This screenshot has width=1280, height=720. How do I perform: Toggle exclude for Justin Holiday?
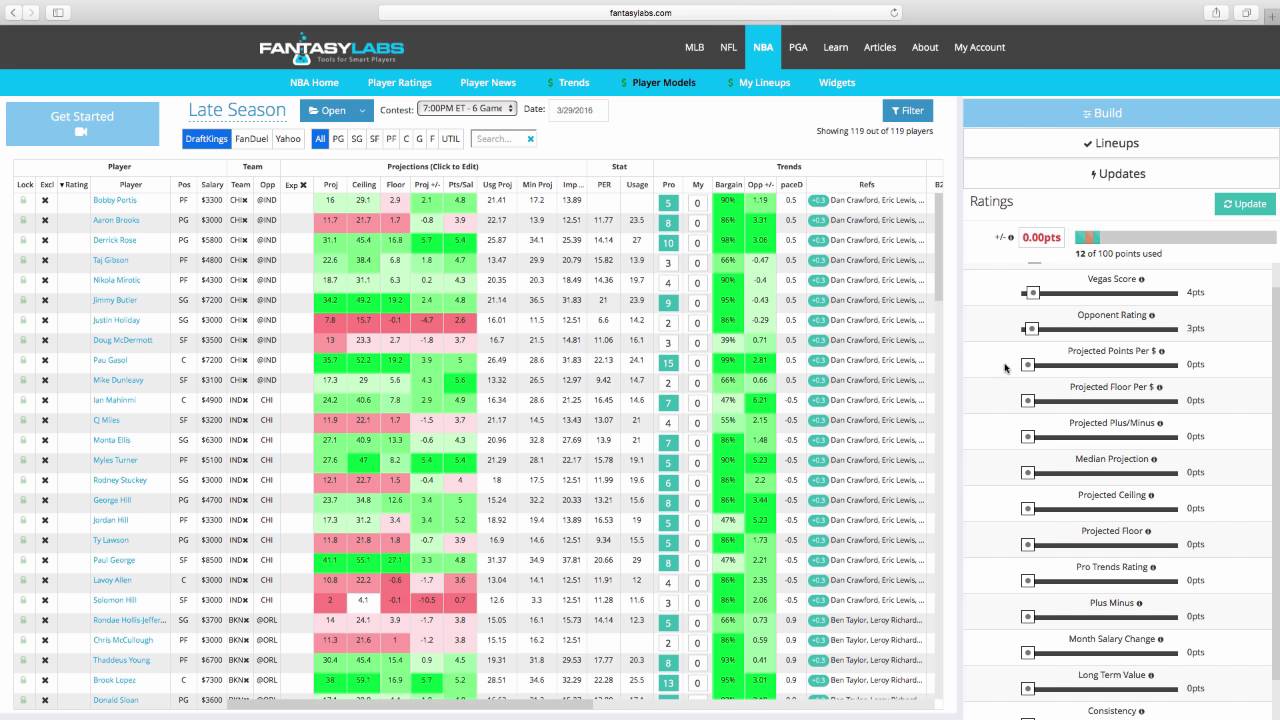click(45, 320)
